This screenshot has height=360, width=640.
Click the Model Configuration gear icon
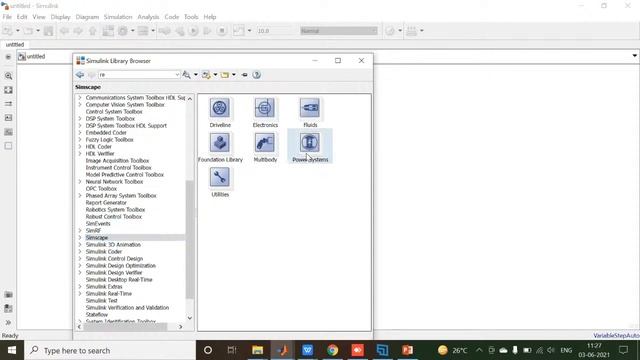pos(123,31)
